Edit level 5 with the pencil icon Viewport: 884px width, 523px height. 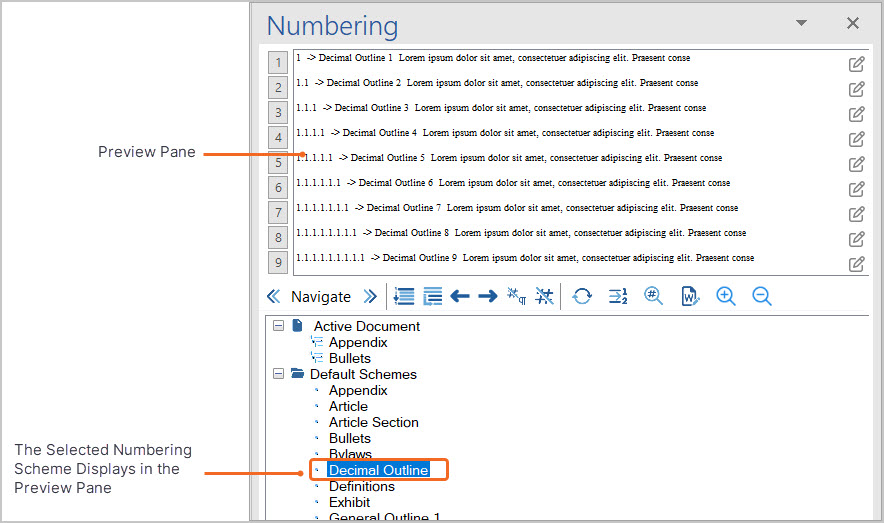tap(856, 165)
